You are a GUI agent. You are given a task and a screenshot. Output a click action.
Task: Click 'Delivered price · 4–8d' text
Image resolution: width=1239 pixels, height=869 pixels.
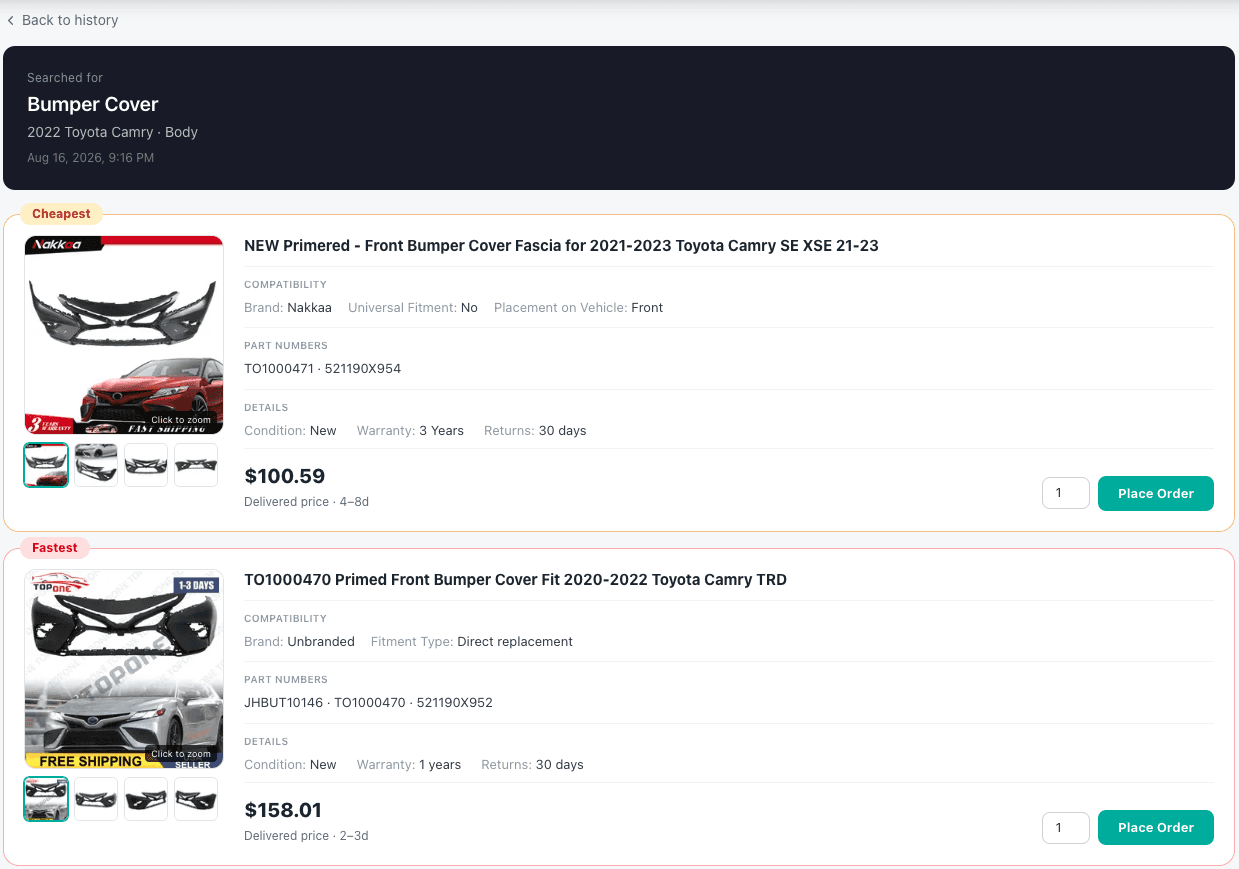pos(306,502)
